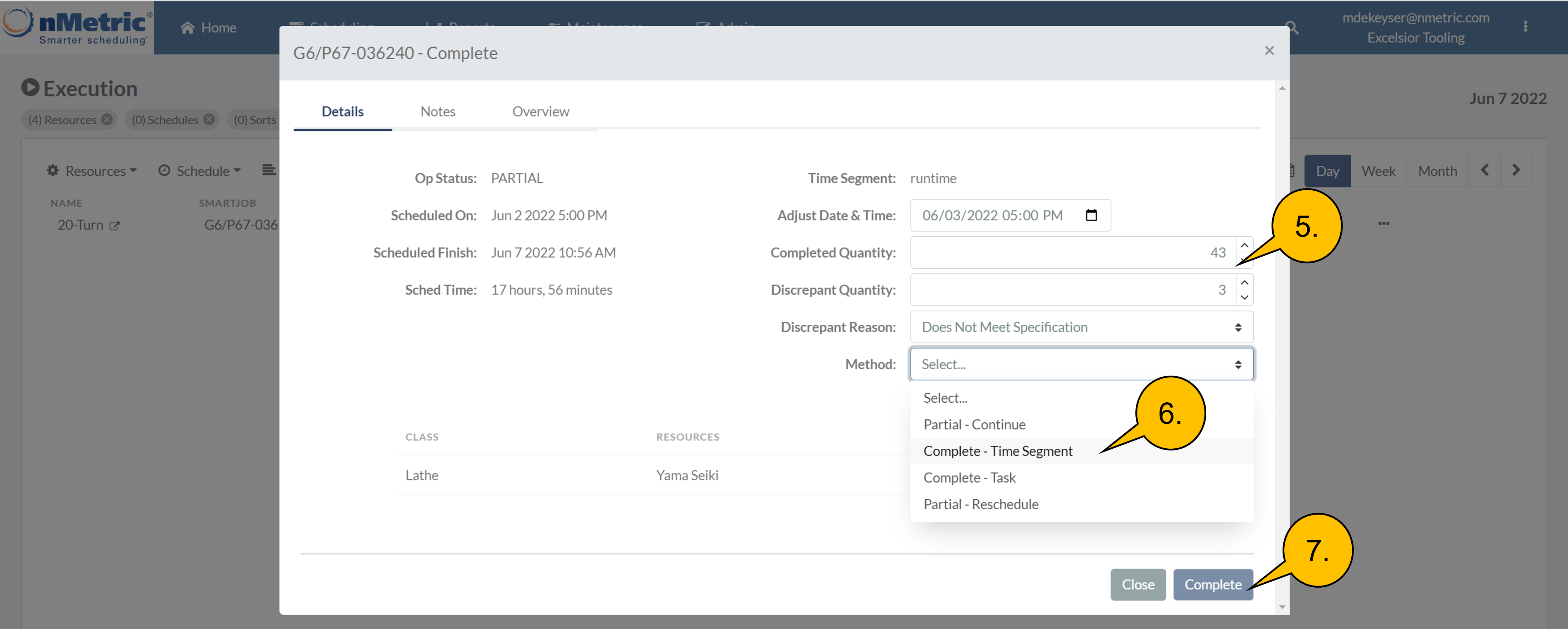Remove the (4) Resources filter chip

click(107, 119)
